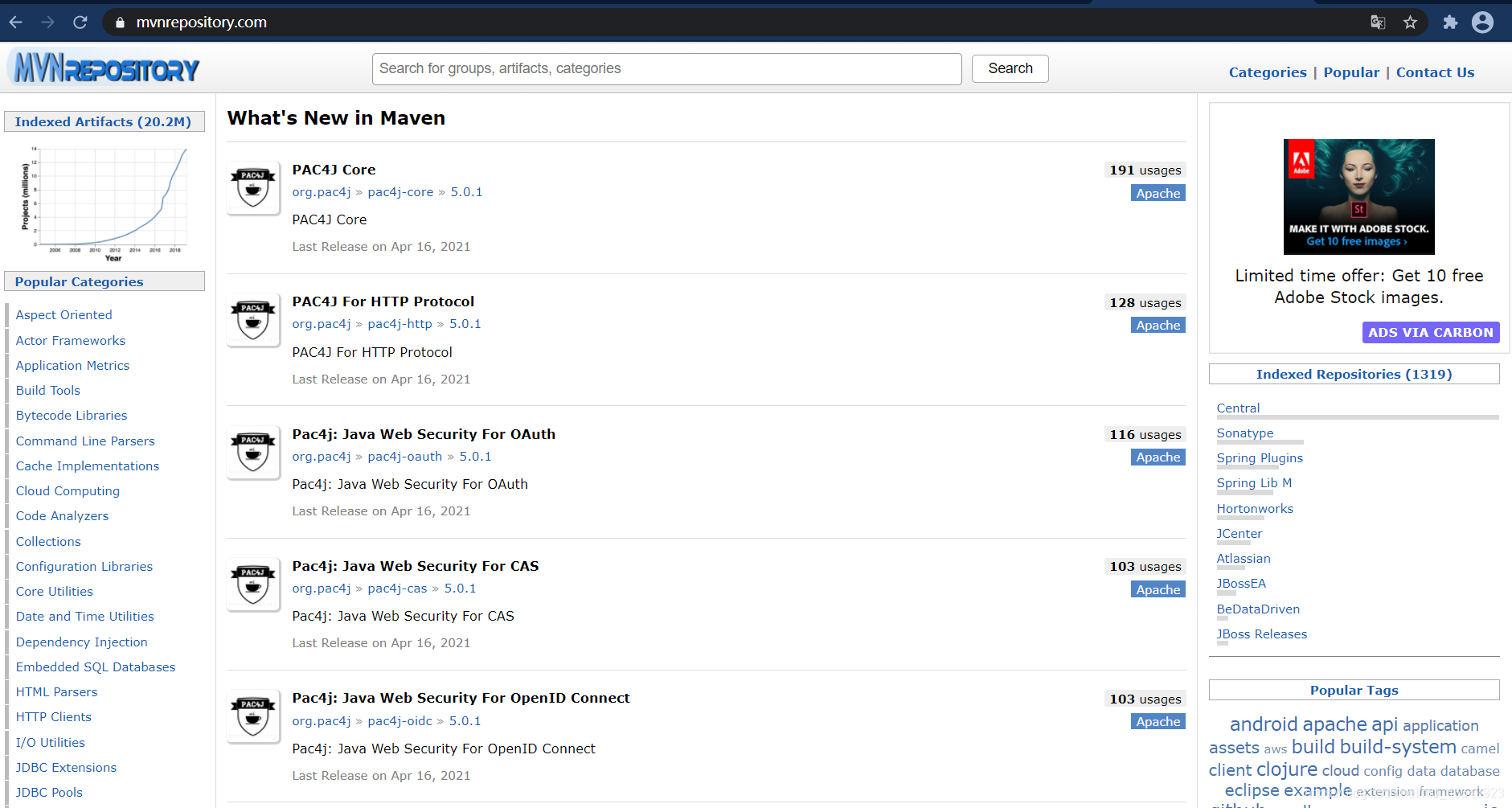
Task: Click the translate page icon
Action: (x=1378, y=23)
